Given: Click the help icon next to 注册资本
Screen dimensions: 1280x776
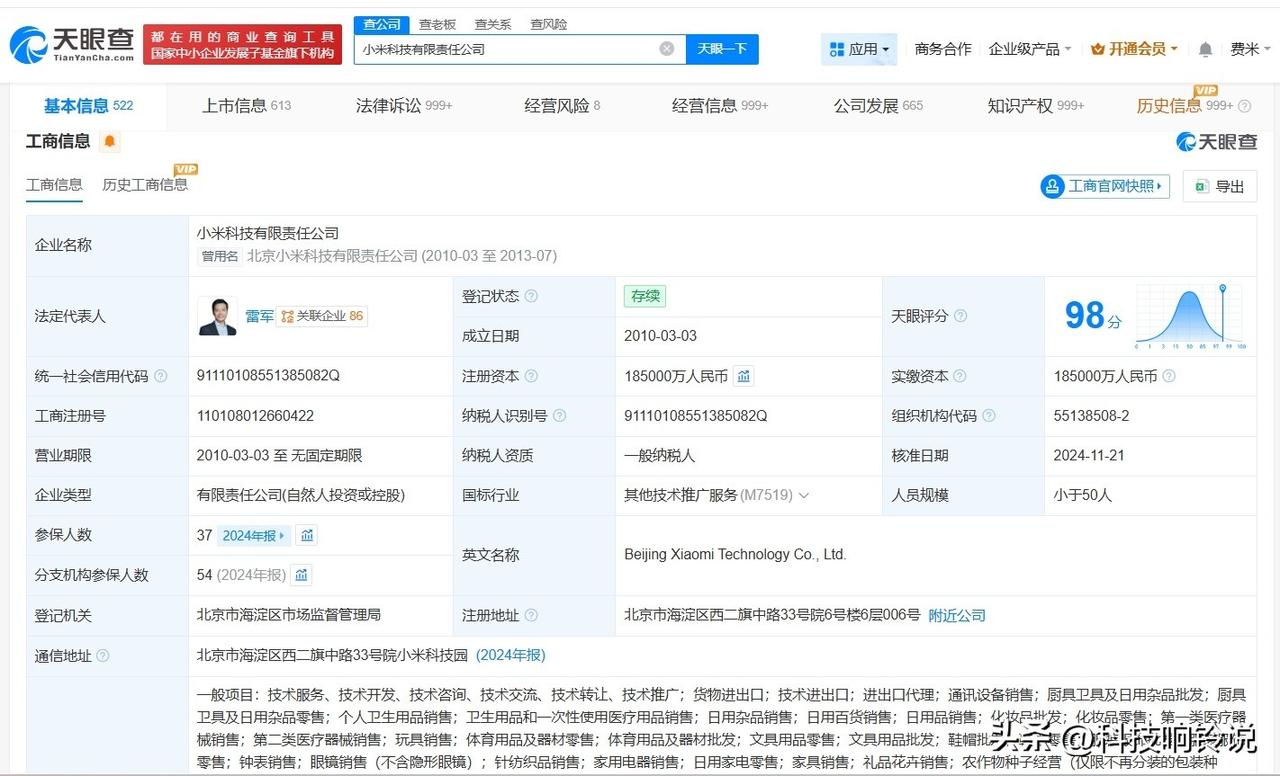Looking at the screenshot, I should tap(531, 376).
